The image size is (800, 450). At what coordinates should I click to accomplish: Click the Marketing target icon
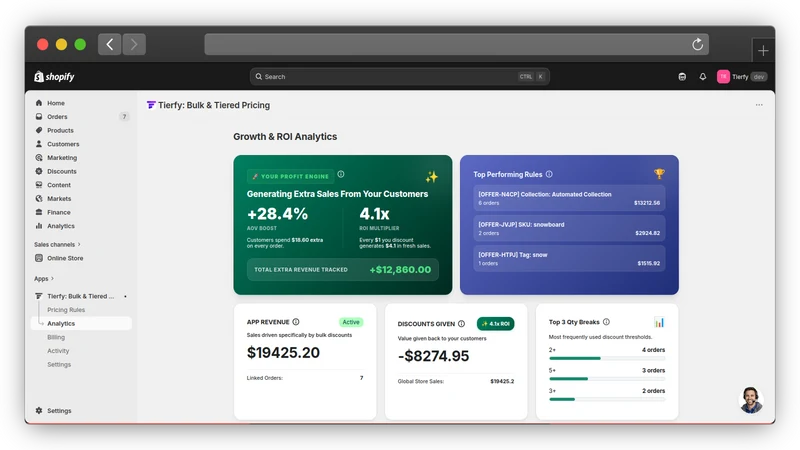(39, 158)
